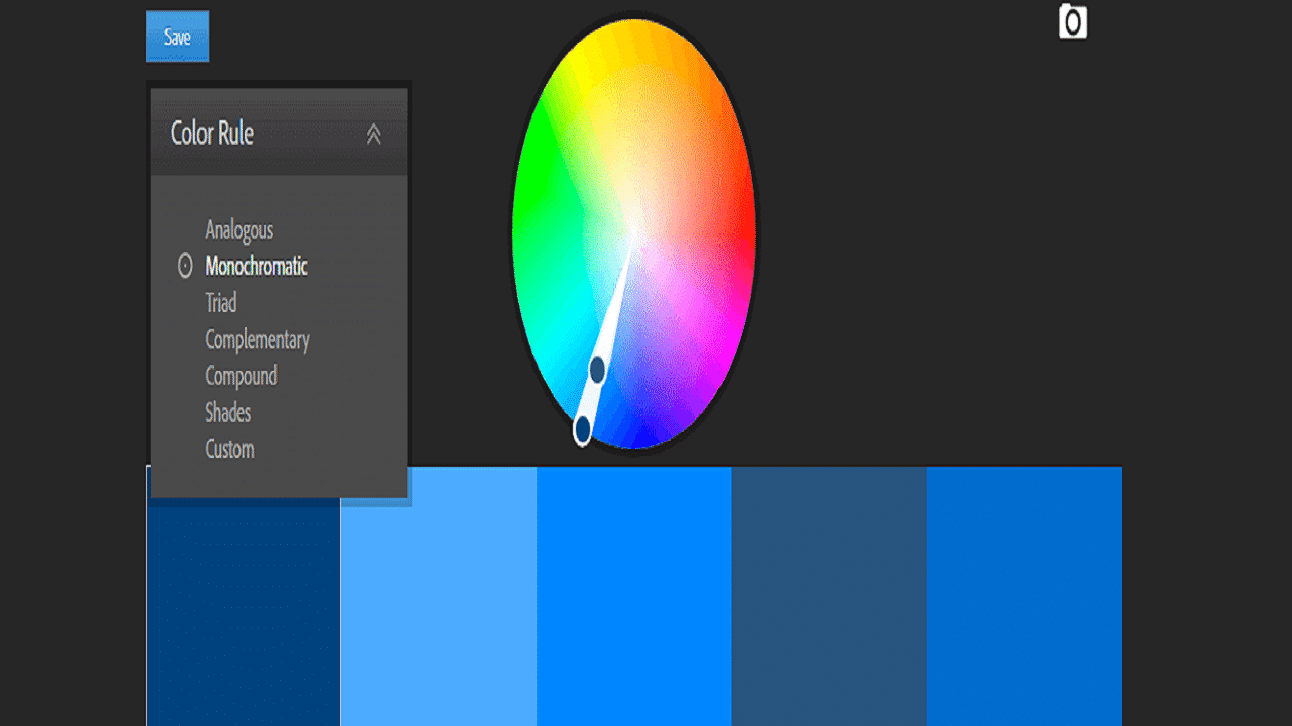The width and height of the screenshot is (1292, 726).
Task: Pick the Compound color rule
Action: coord(241,376)
